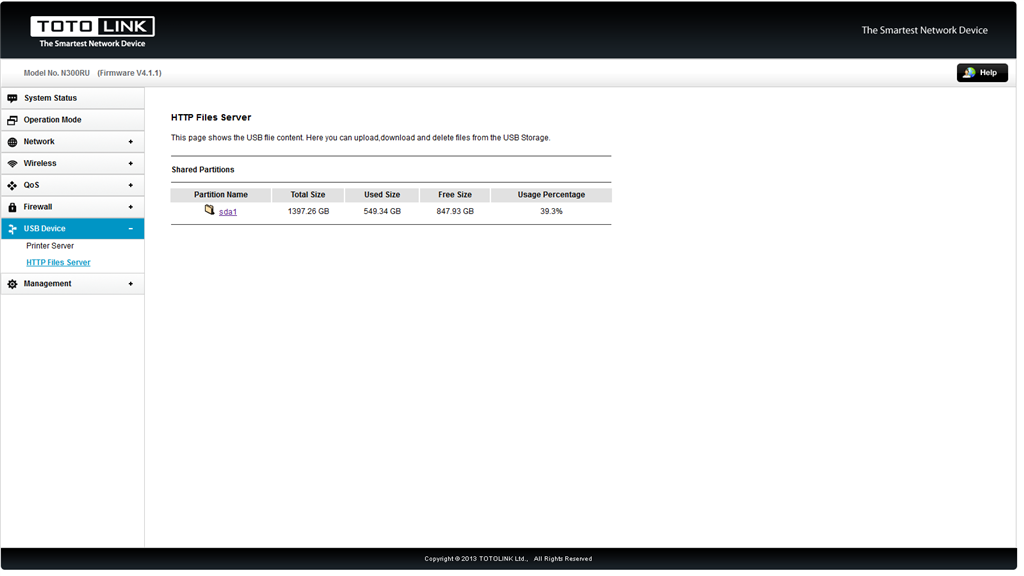
Task: Click the Wireless wifi signal icon
Action: pos(12,164)
